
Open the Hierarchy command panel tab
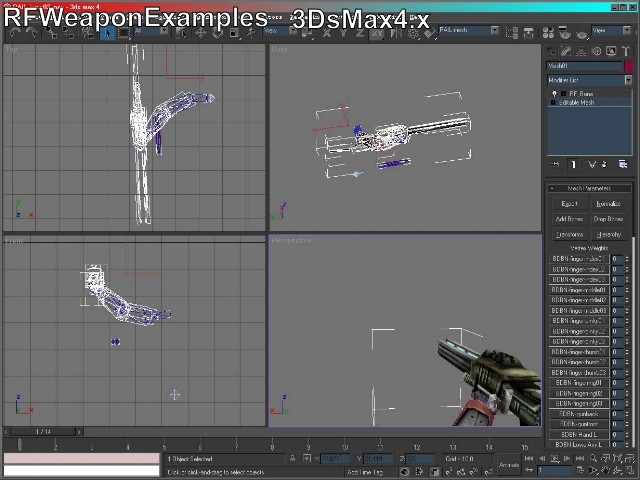click(581, 51)
